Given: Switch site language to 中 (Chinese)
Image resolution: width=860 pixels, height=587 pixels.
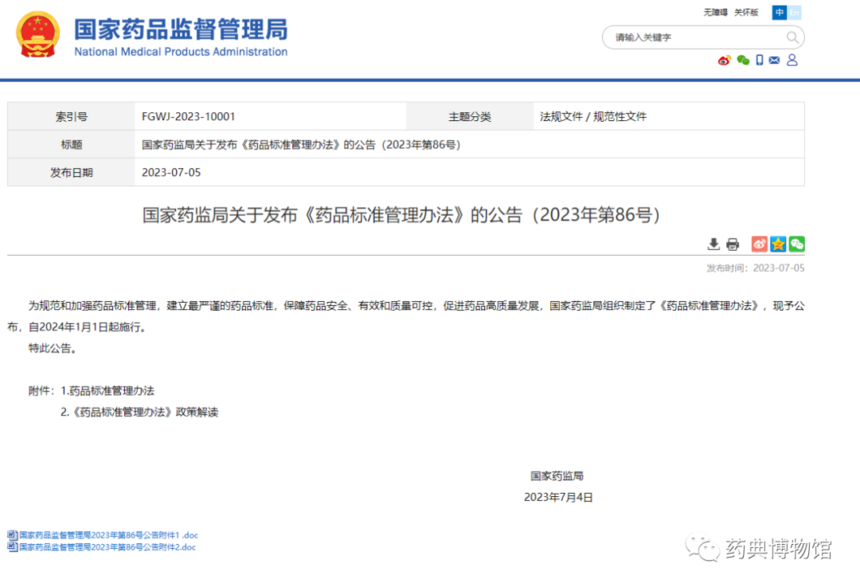Looking at the screenshot, I should point(779,13).
